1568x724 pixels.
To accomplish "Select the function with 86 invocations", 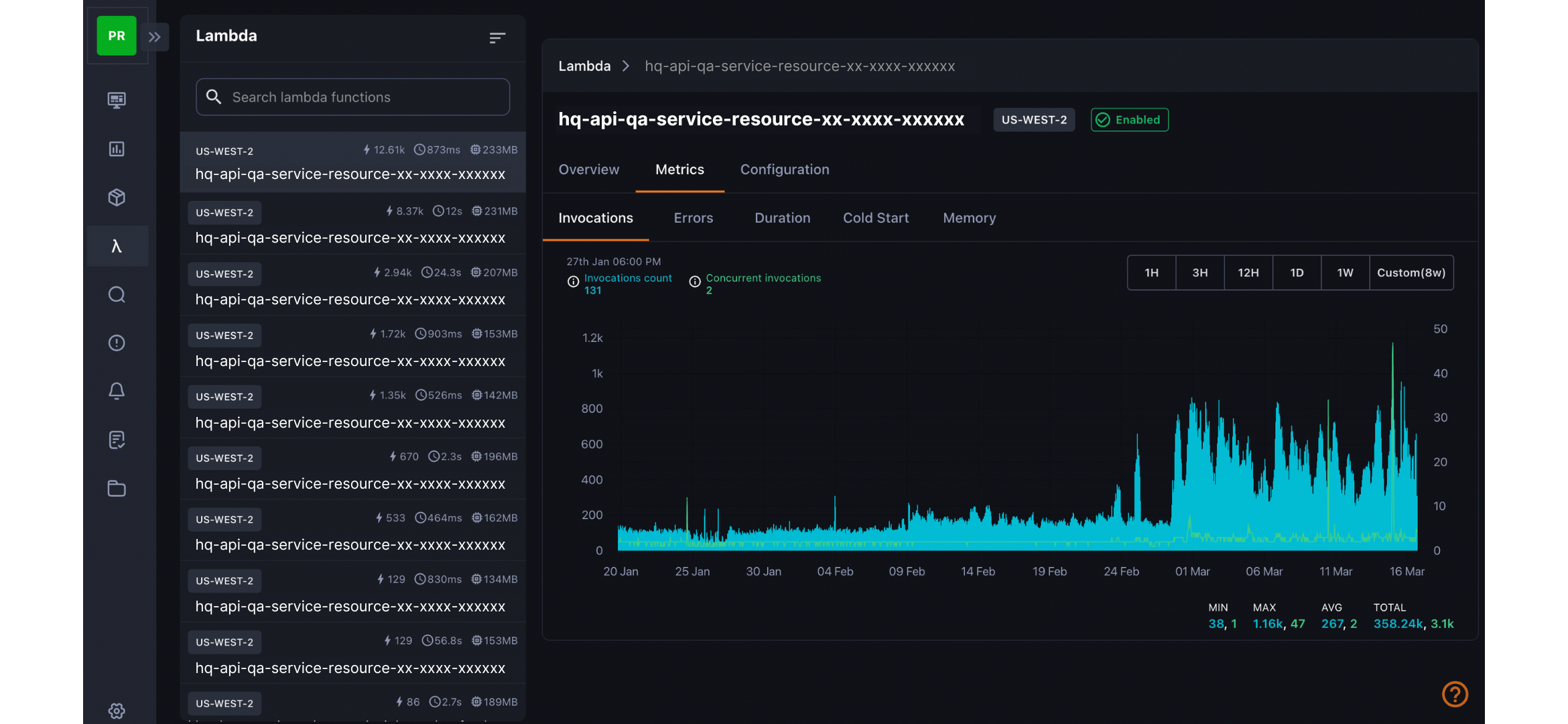I will pyautogui.click(x=352, y=703).
